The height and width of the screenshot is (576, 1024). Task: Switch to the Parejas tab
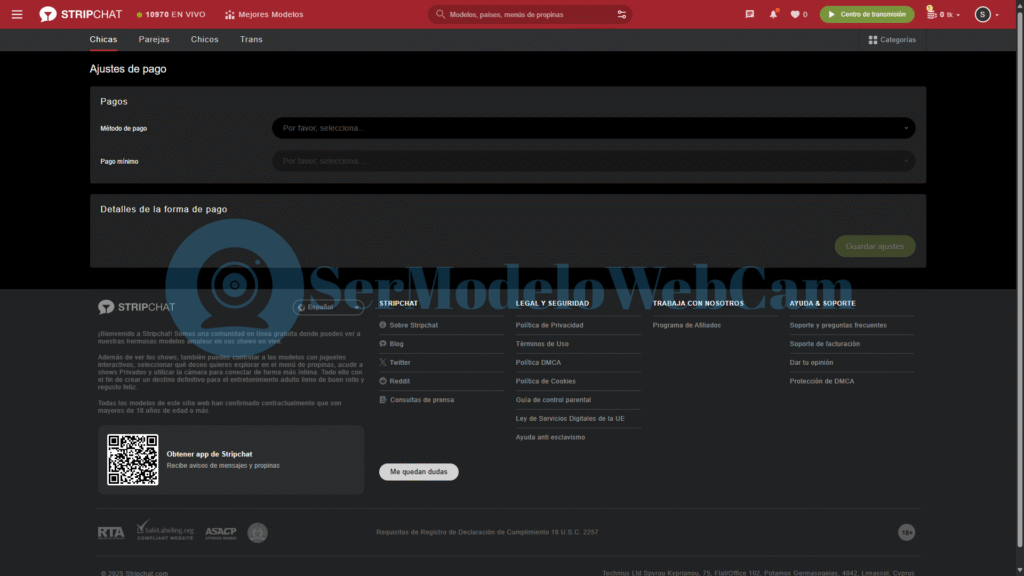click(x=153, y=40)
